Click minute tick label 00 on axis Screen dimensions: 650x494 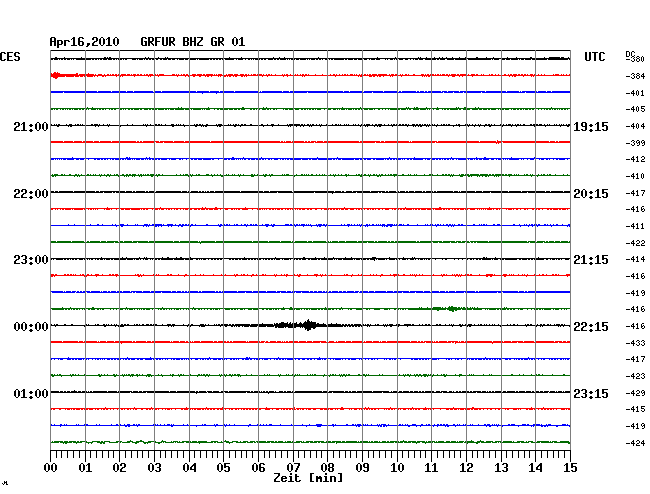51,468
